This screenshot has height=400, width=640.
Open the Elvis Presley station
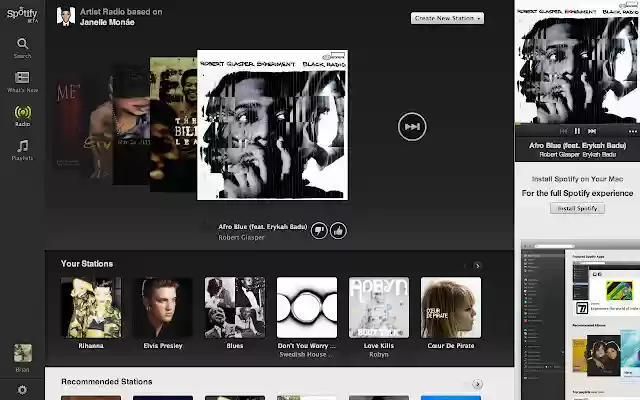[x=162, y=308]
